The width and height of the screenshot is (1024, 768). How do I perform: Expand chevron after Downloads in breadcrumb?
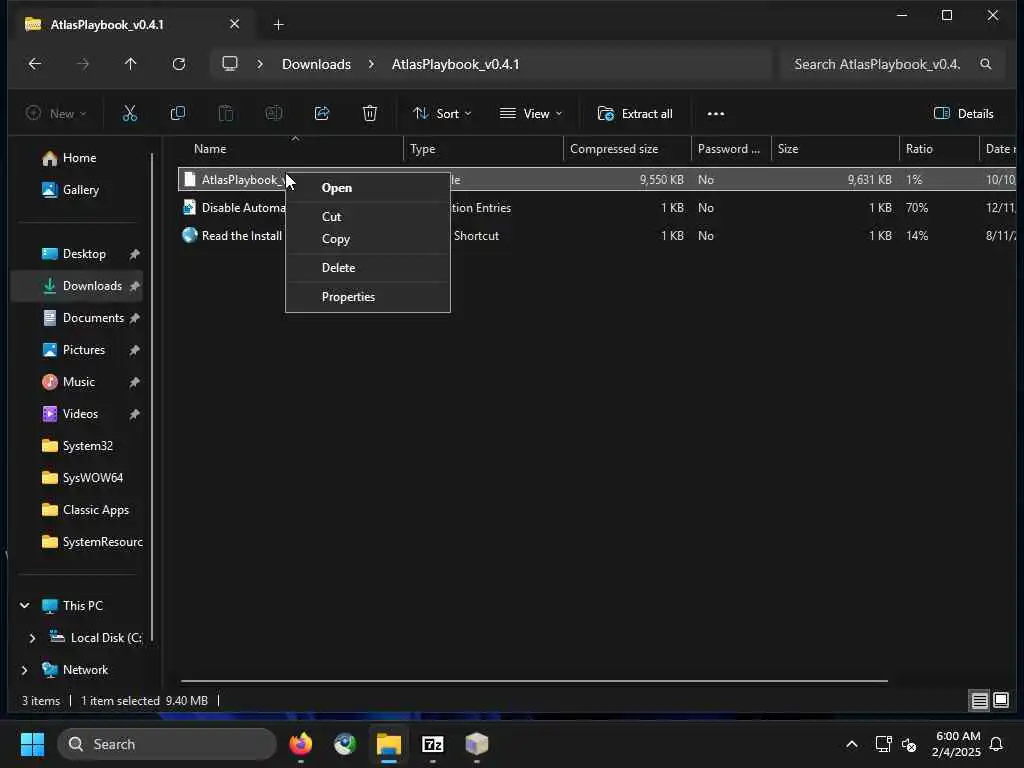371,64
